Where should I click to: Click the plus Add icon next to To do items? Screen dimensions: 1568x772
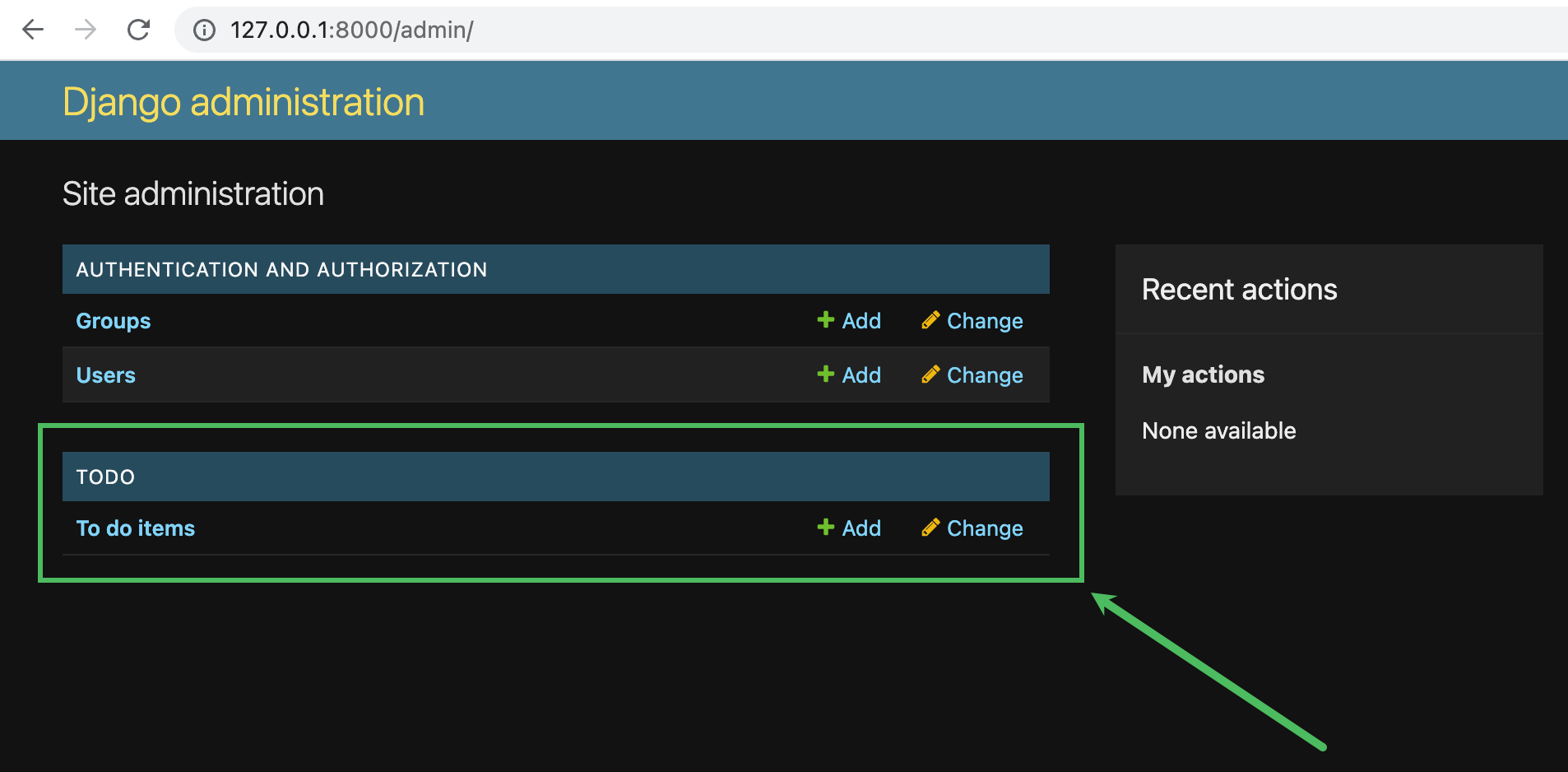[x=825, y=528]
